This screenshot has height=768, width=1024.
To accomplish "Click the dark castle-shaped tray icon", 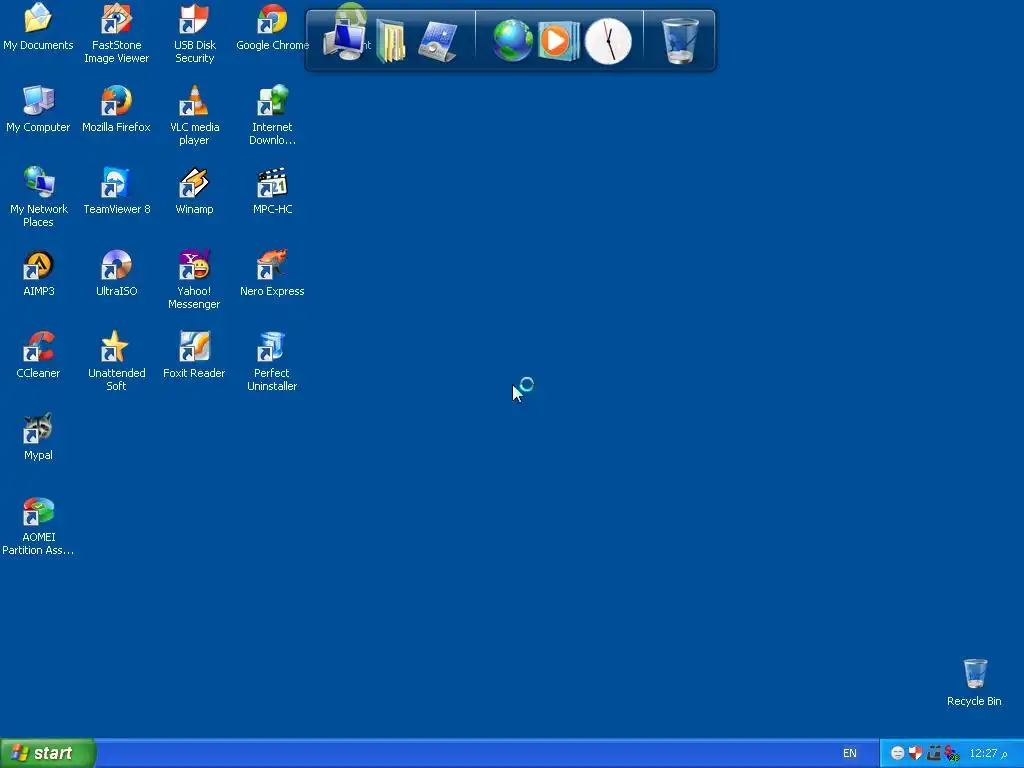I will 934,753.
